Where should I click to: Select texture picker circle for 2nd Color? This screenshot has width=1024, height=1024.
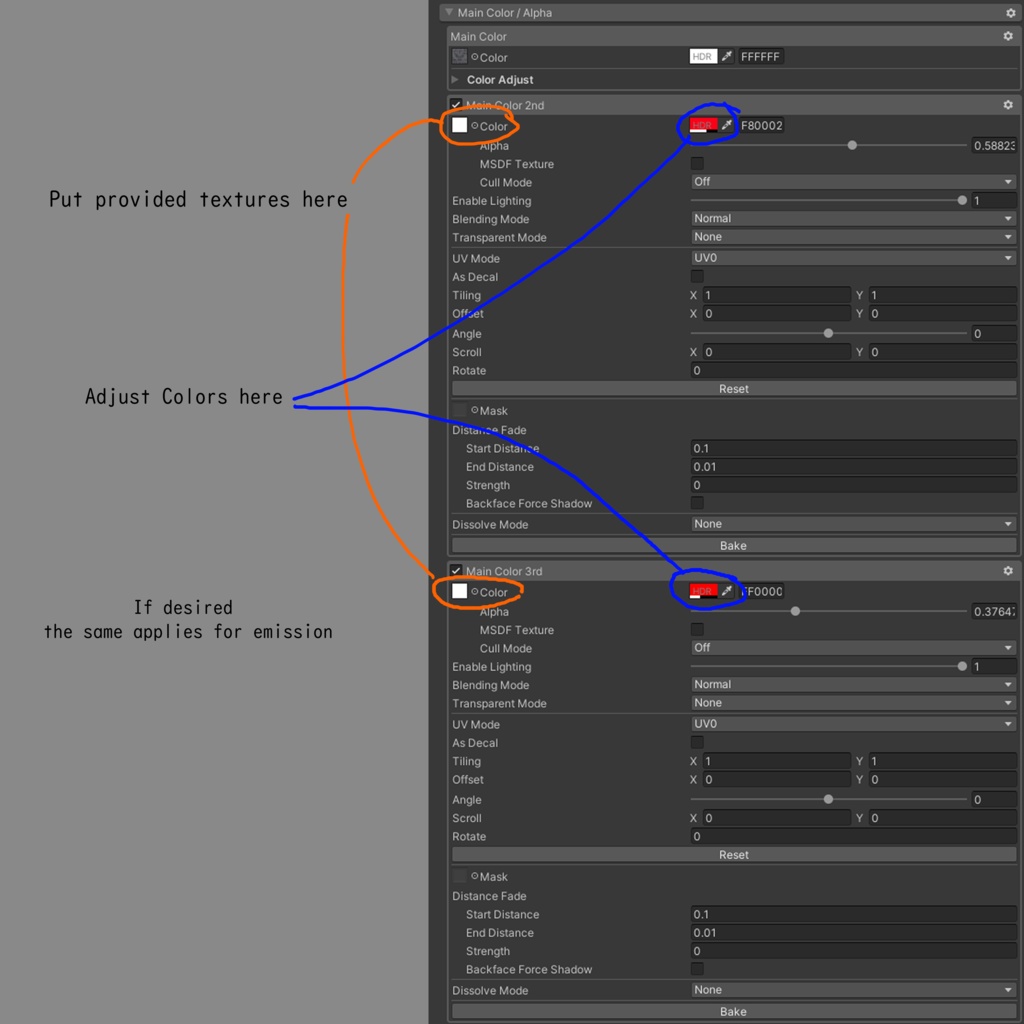[475, 125]
